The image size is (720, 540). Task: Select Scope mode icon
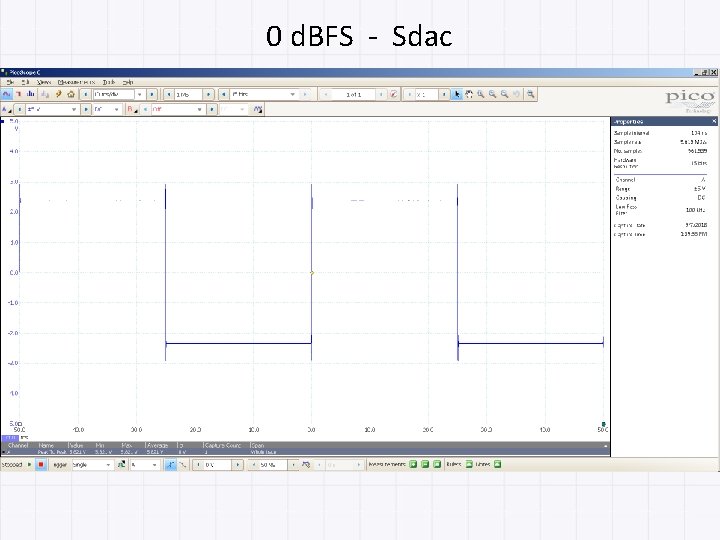coord(6,94)
